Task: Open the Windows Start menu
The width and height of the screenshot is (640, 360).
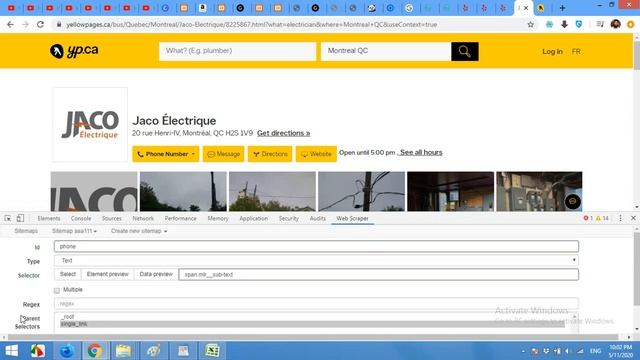Action: 11,351
